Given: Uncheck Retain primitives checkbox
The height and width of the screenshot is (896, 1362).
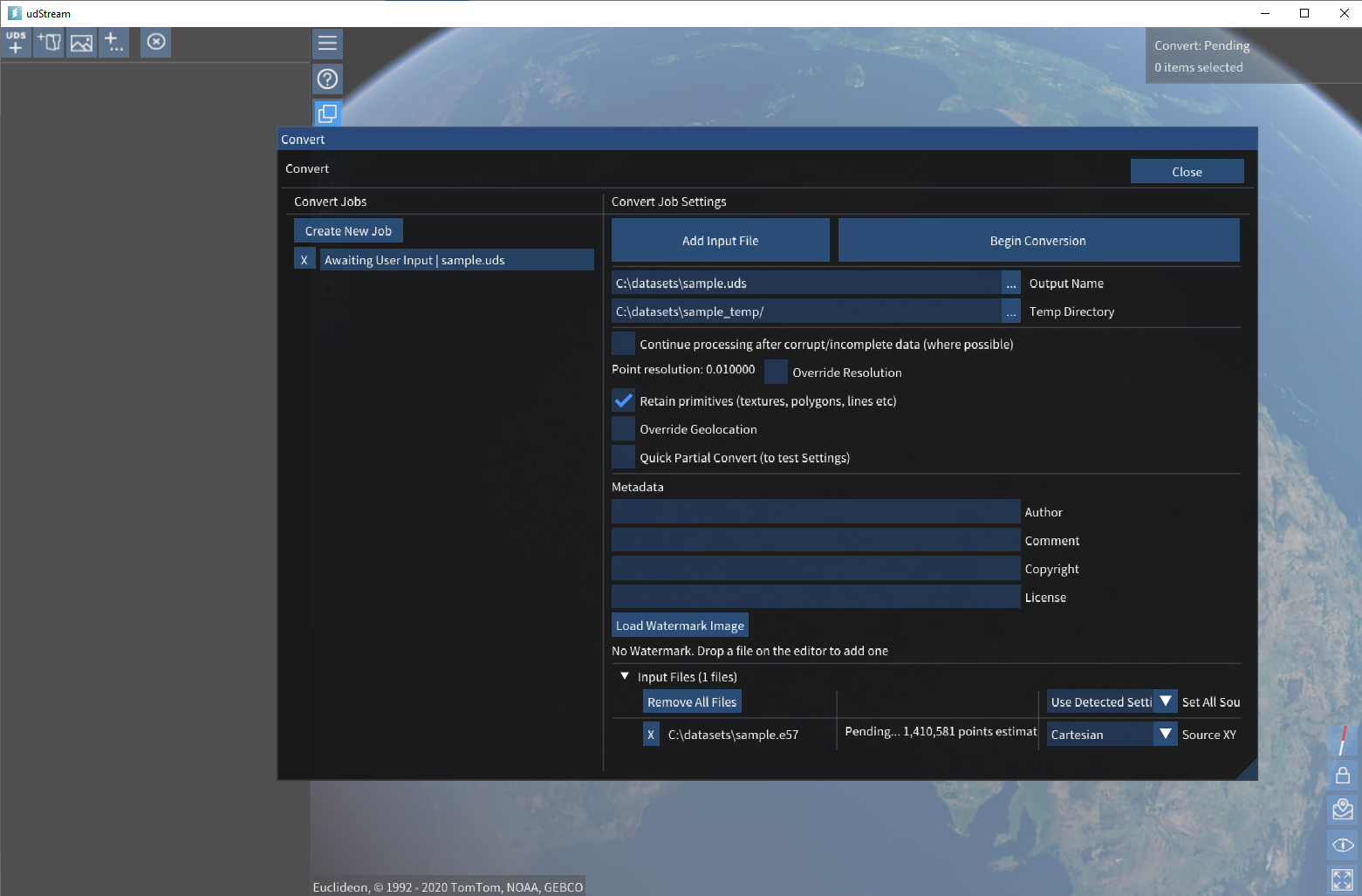Looking at the screenshot, I should click(x=624, y=400).
